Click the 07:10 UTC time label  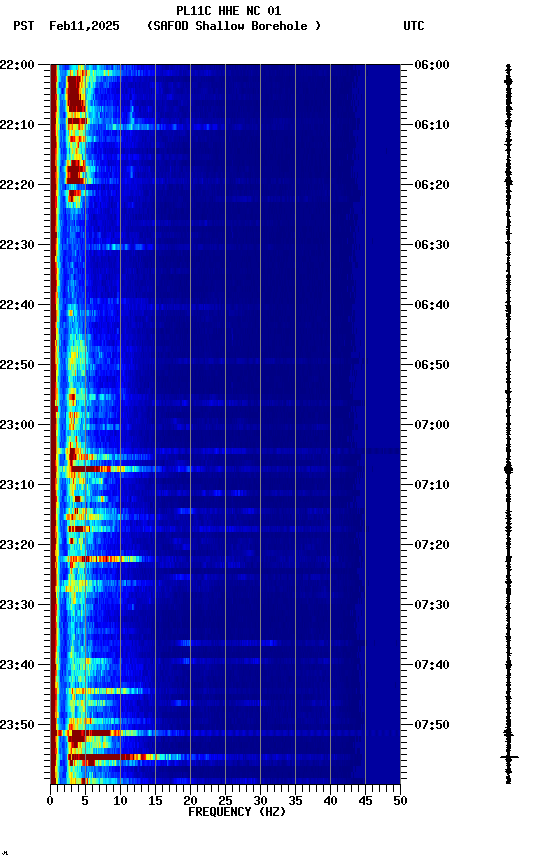[432, 485]
